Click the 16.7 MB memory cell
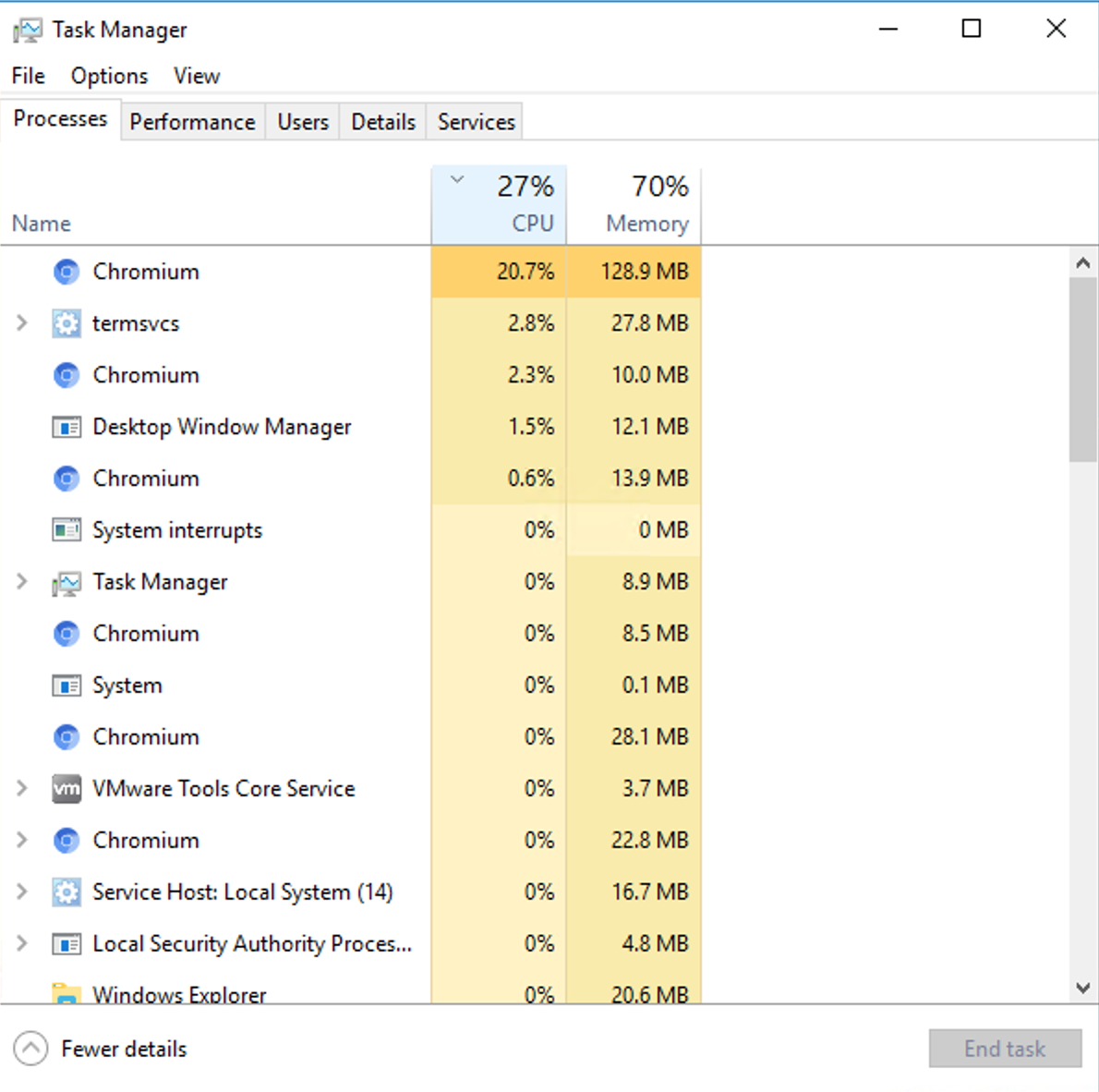 [x=634, y=892]
